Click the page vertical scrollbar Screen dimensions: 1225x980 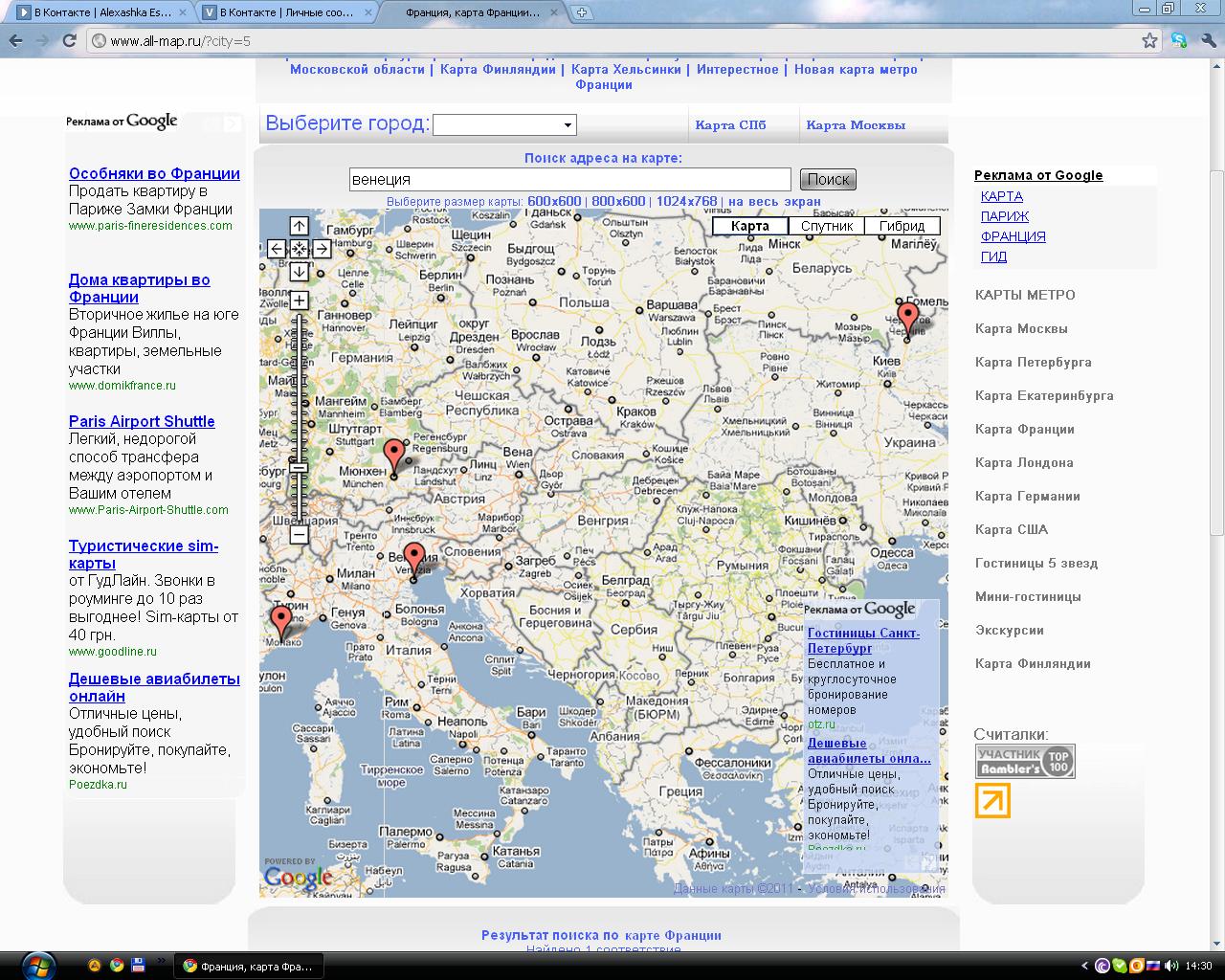[x=1216, y=354]
